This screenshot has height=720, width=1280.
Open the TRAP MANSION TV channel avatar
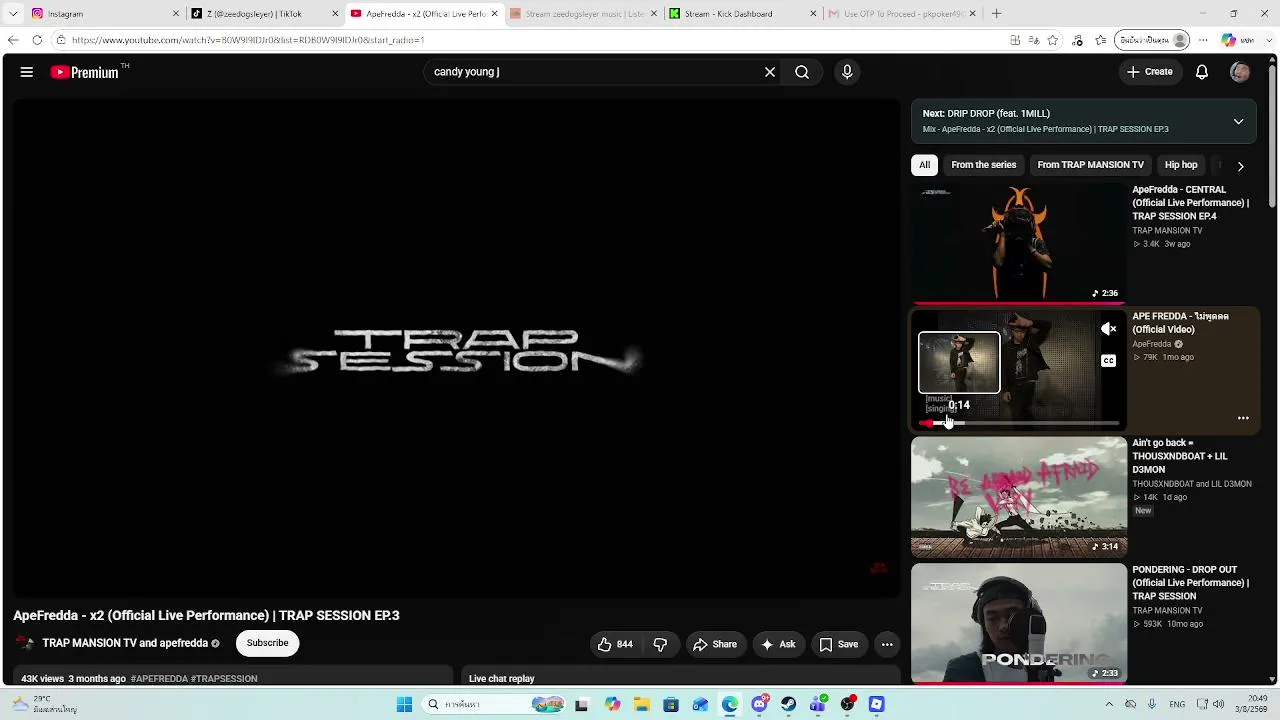click(x=25, y=643)
